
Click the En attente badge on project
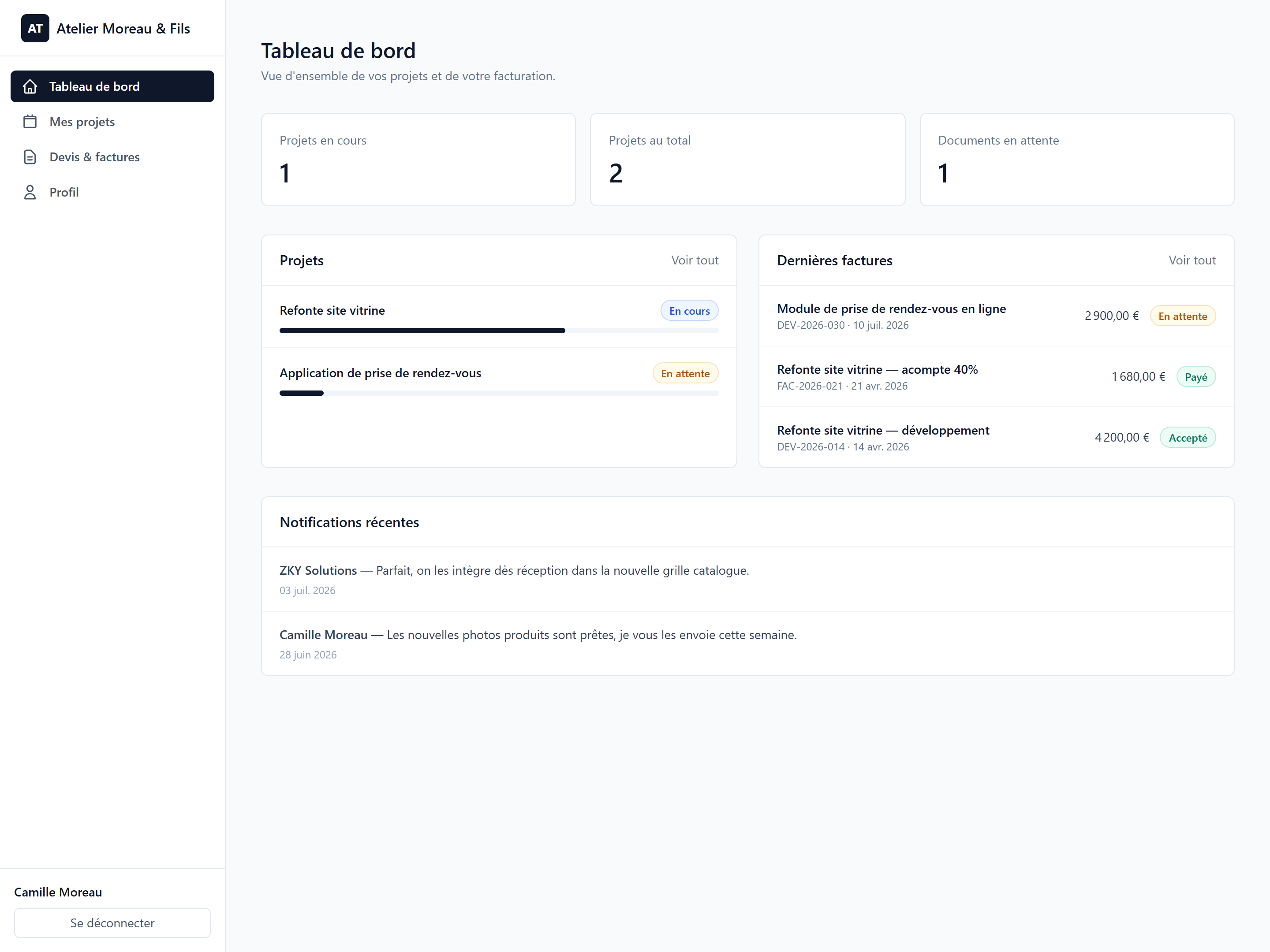[x=685, y=374]
